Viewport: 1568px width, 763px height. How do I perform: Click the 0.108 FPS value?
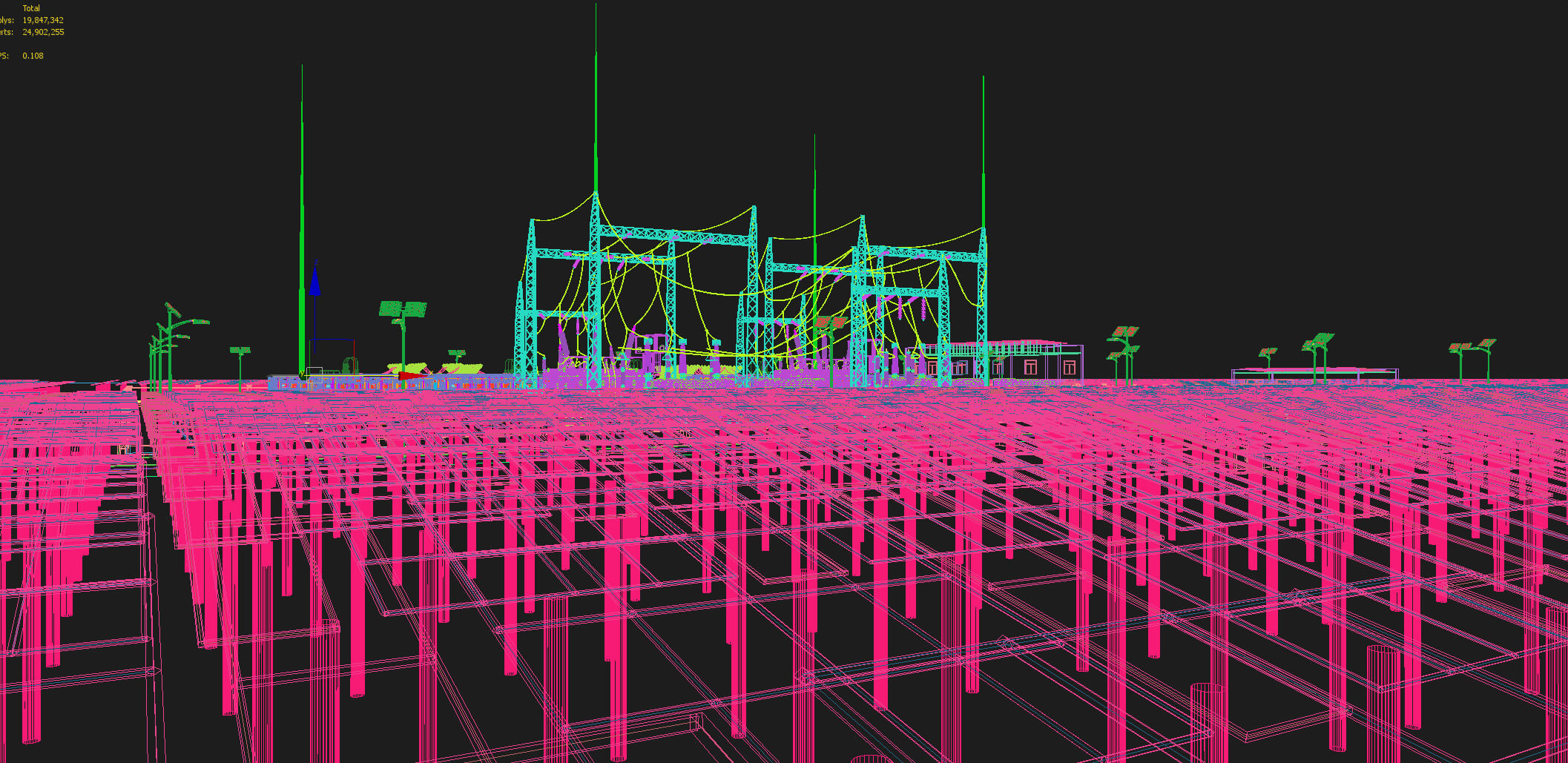pyautogui.click(x=33, y=56)
